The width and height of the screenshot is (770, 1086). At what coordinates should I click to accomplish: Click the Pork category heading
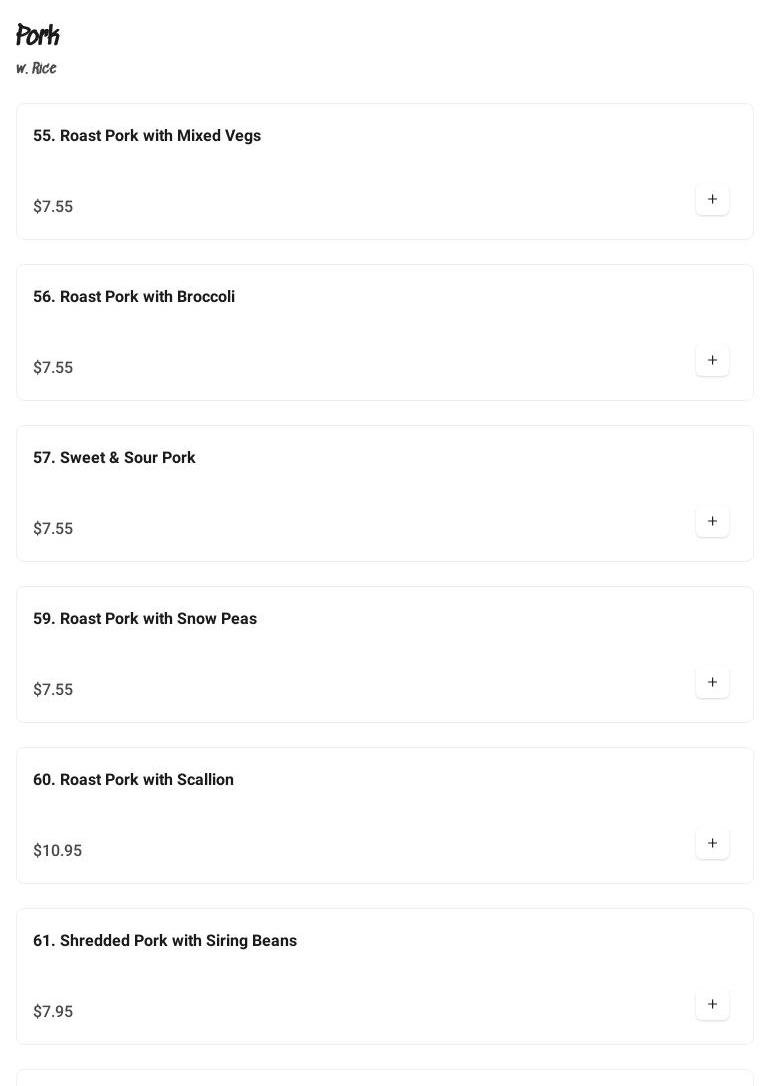(38, 36)
